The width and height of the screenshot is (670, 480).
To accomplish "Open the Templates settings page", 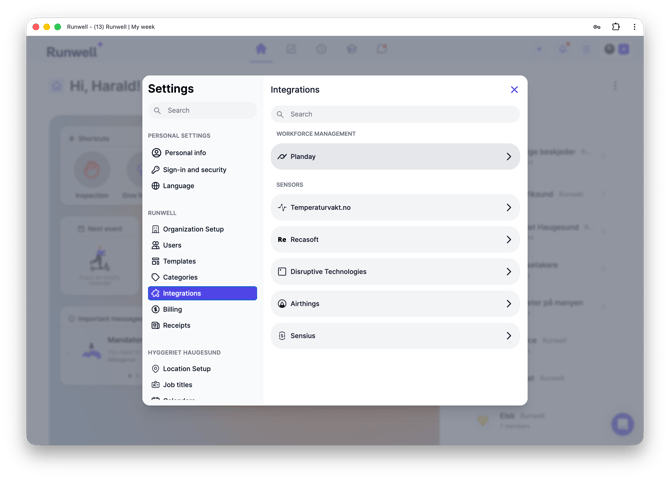I will 202,261.
